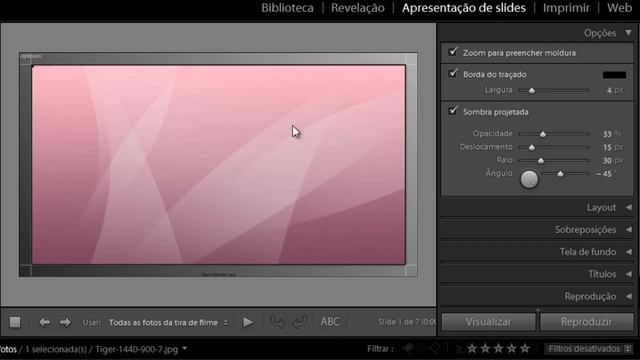Viewport: 640px width, 360px height.
Task: Click 'Slide 1 de 7' status text
Action: coord(398,322)
